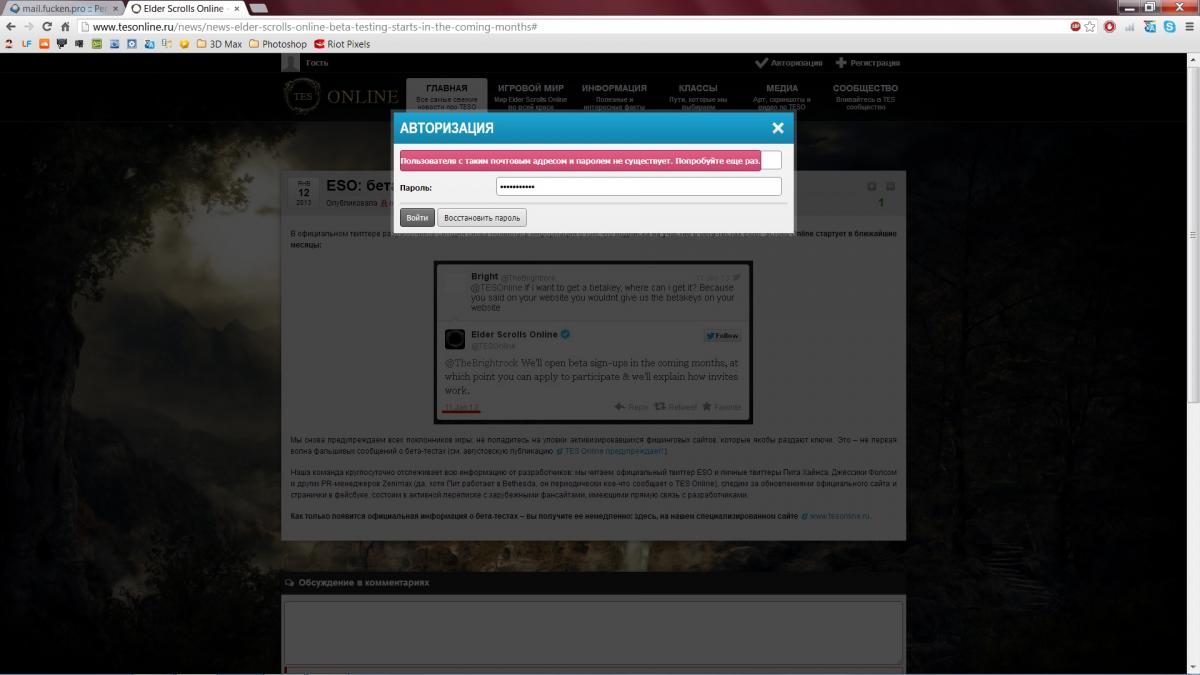Screen dimensions: 1200x675
Task: Open the Сообщество menu item
Action: 865,96
